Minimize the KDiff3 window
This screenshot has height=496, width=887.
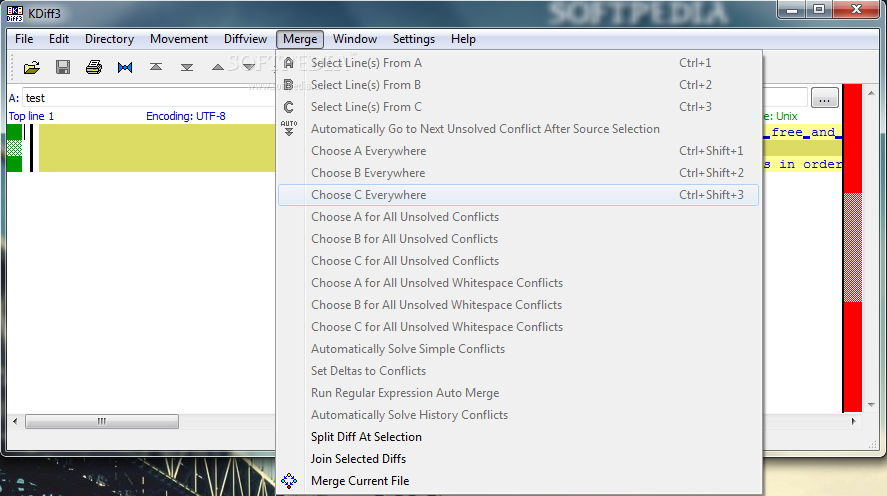791,10
